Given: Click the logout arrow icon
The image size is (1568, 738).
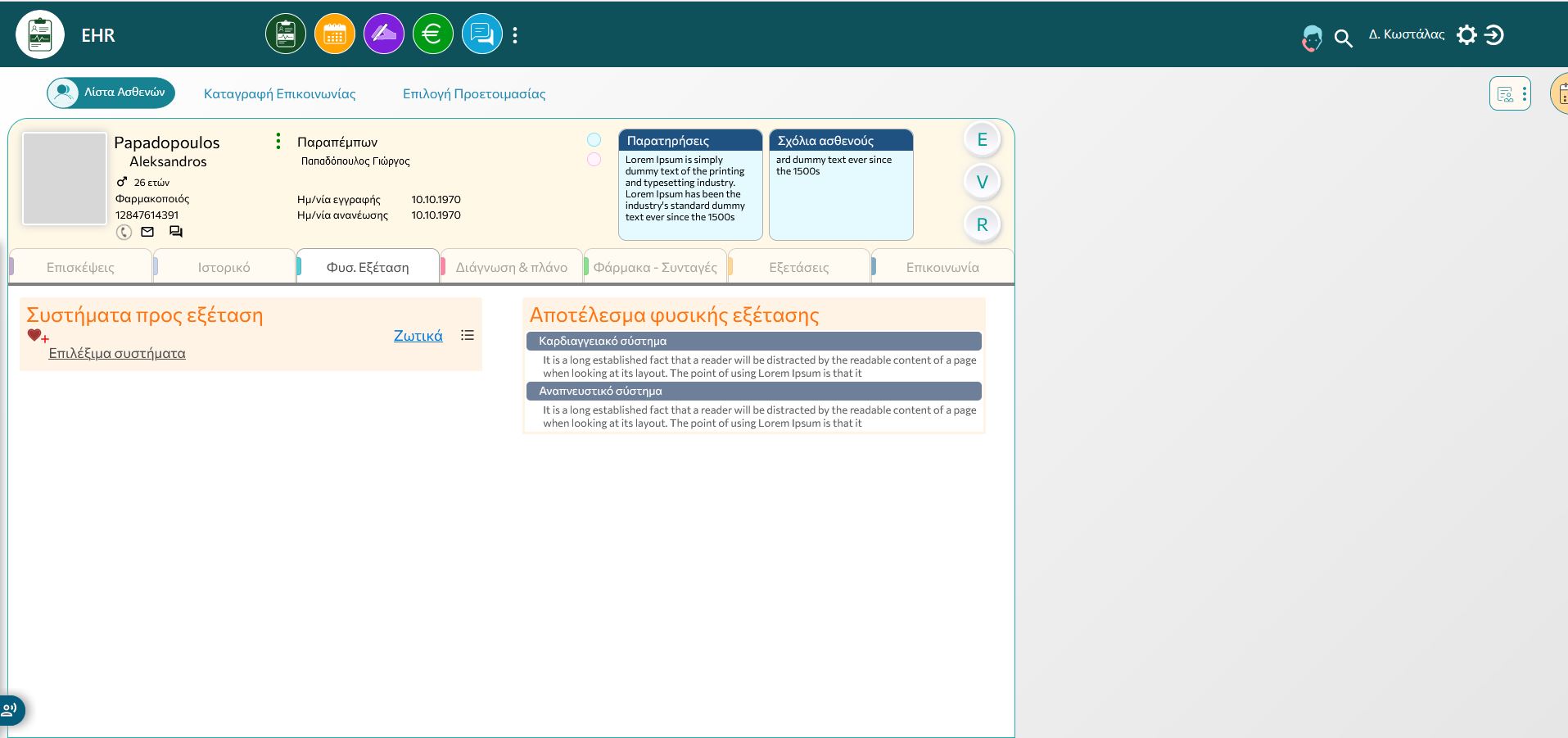Looking at the screenshot, I should coord(1494,35).
